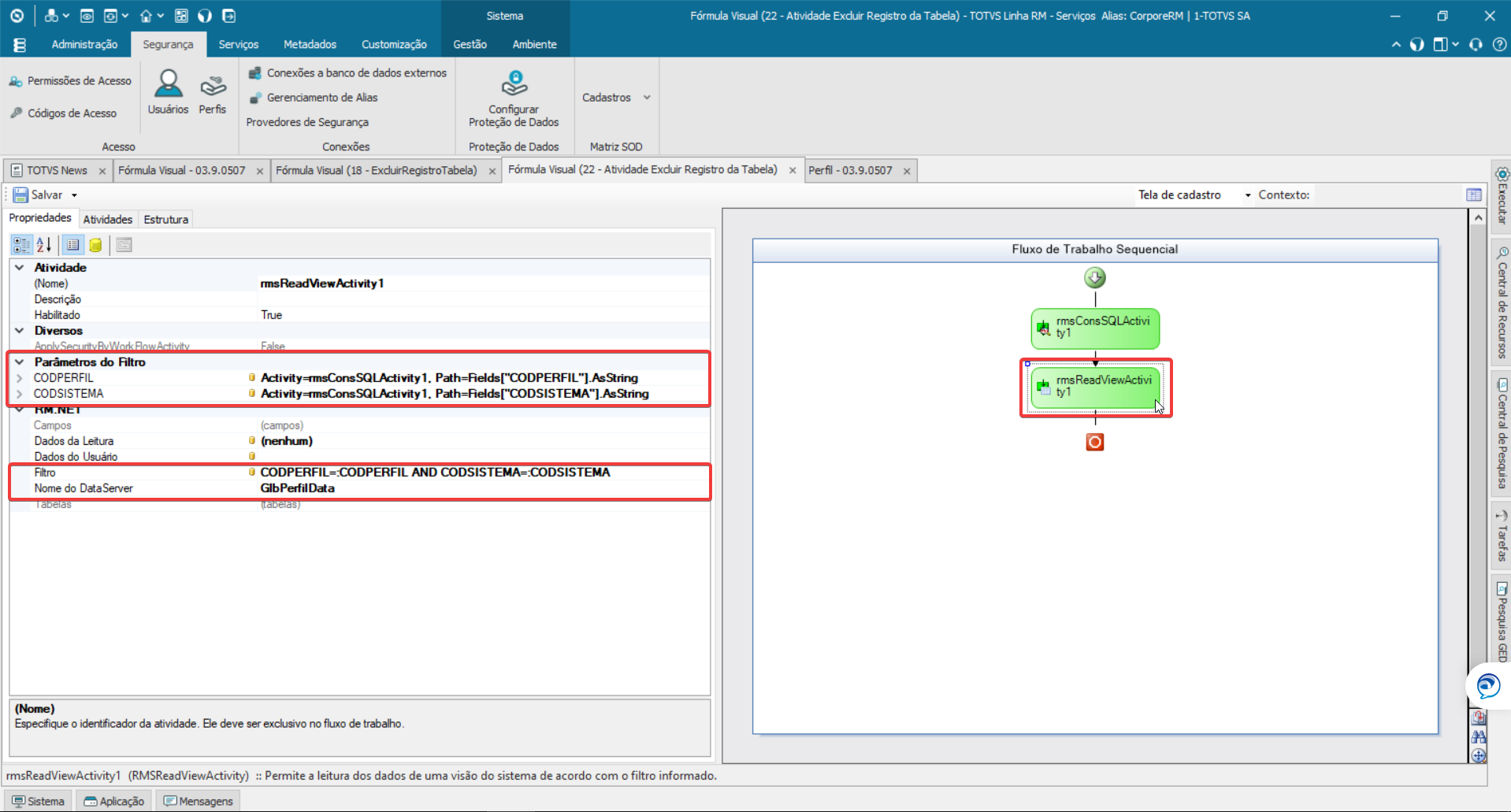Click the save disk icon

click(20, 195)
